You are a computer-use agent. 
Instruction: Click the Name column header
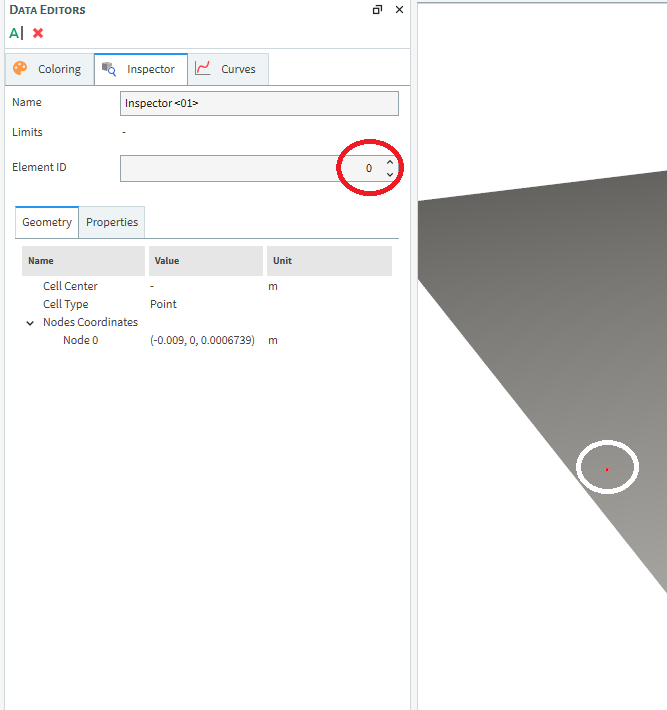(x=83, y=261)
